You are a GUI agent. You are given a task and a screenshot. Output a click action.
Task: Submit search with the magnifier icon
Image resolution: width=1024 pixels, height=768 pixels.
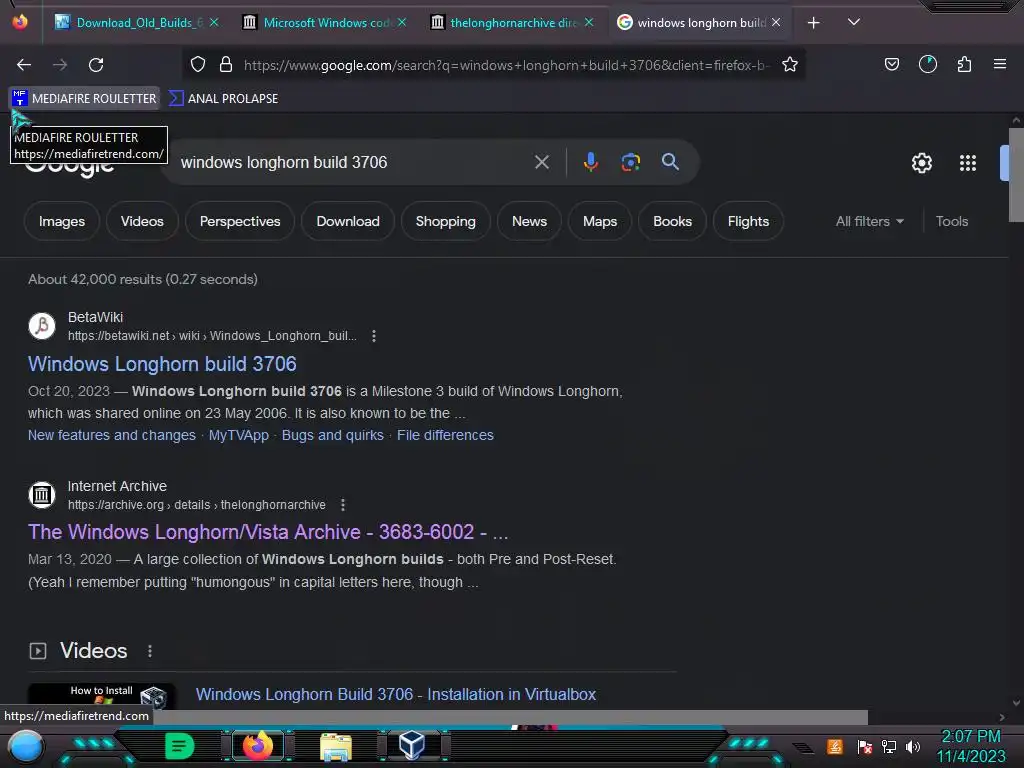click(670, 162)
